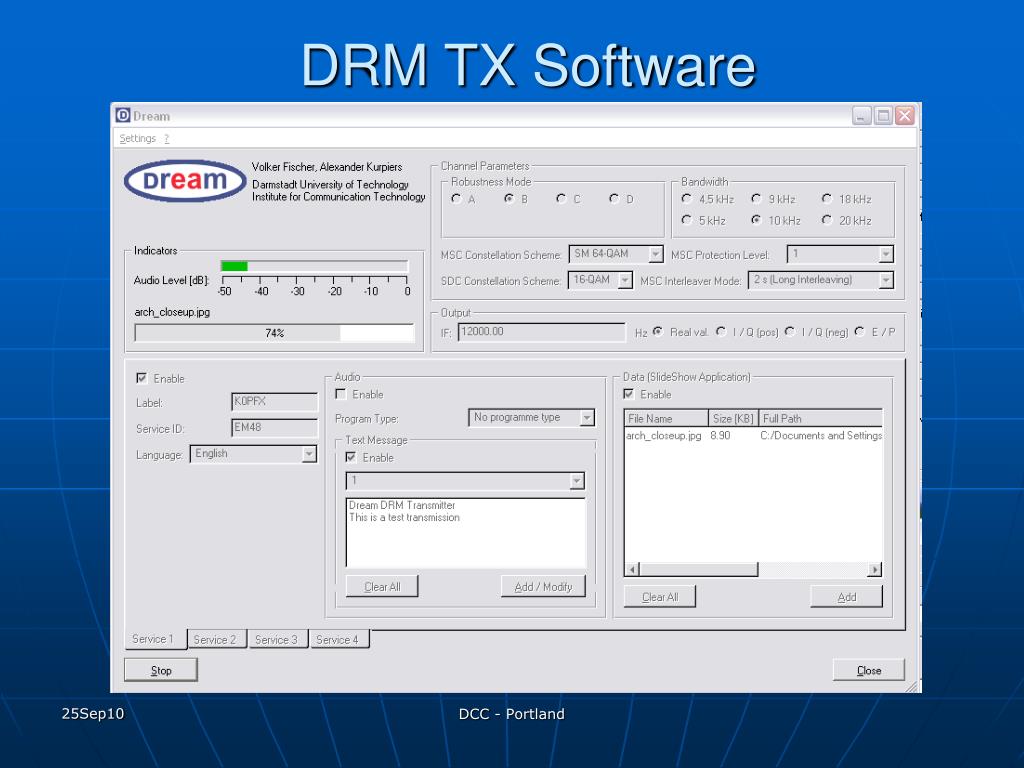Click the file list scroll left arrow
This screenshot has height=768, width=1024.
632,569
